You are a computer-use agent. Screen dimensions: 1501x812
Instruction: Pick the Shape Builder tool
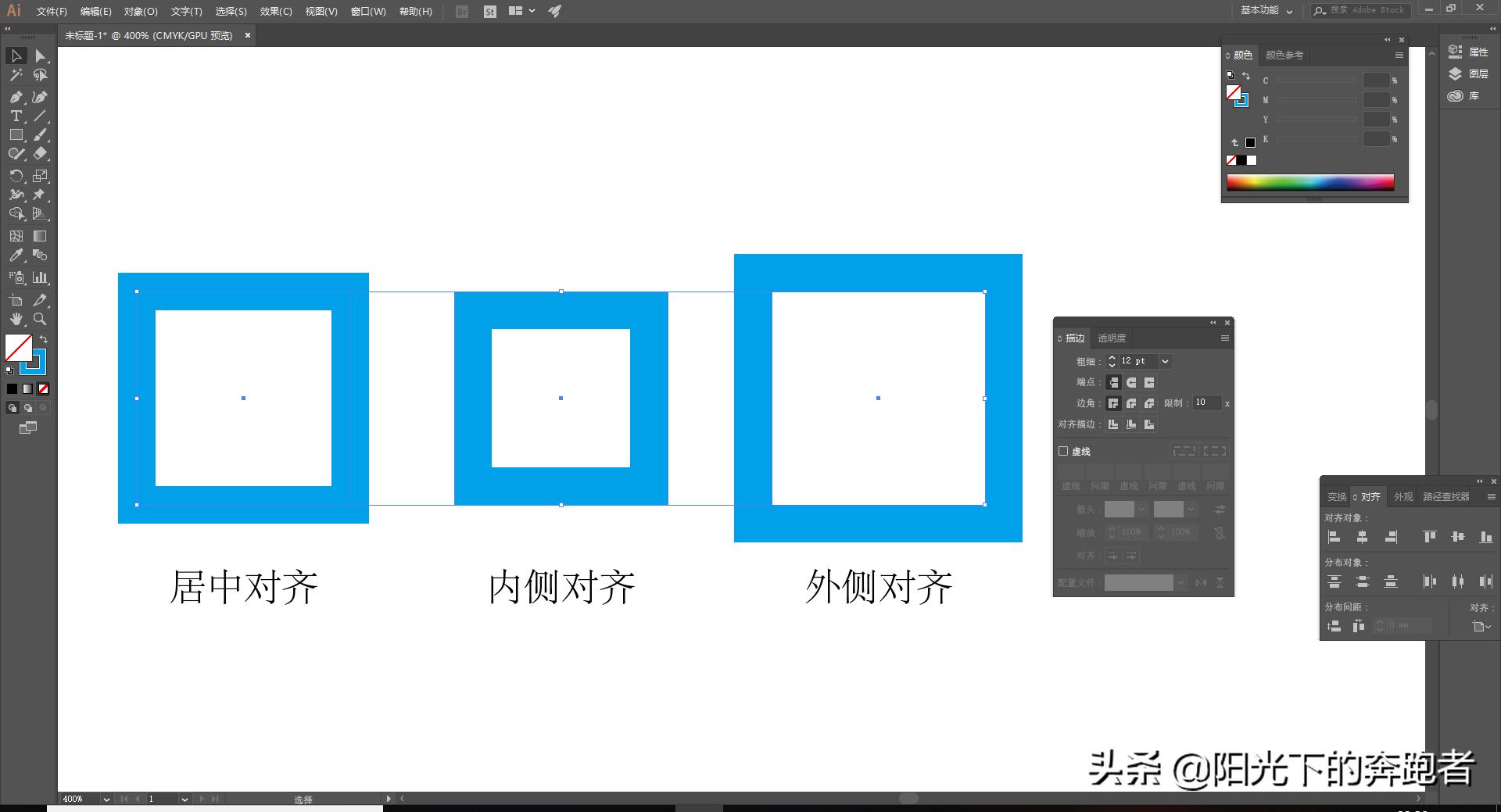pos(16,213)
